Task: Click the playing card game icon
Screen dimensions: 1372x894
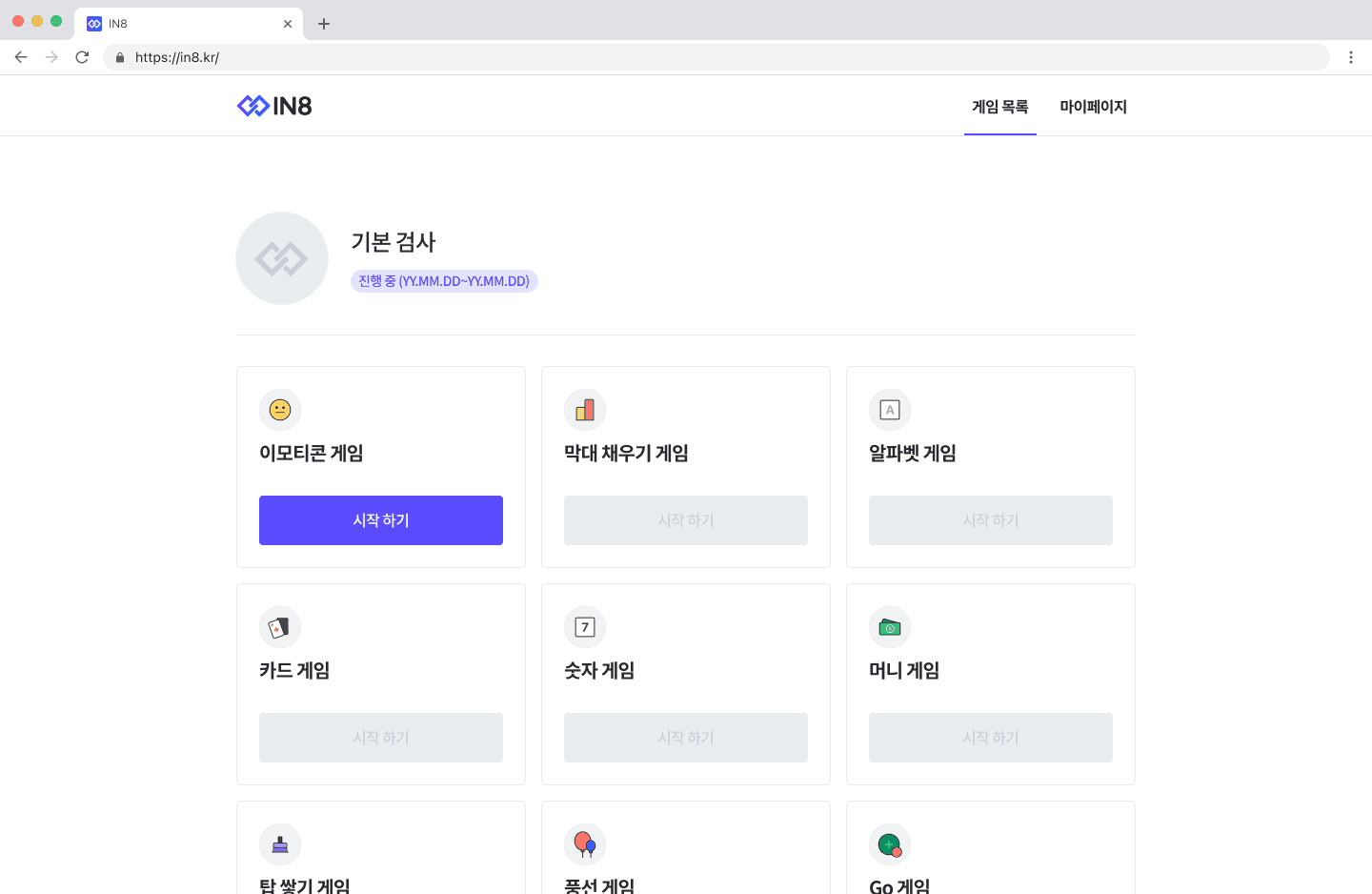Action: click(280, 627)
